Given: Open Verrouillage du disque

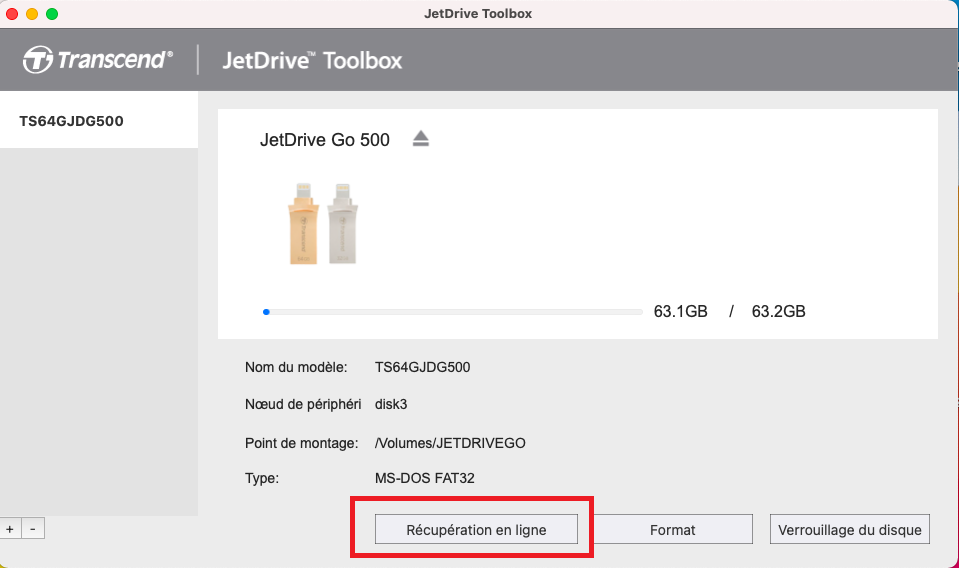Looking at the screenshot, I should tap(850, 529).
